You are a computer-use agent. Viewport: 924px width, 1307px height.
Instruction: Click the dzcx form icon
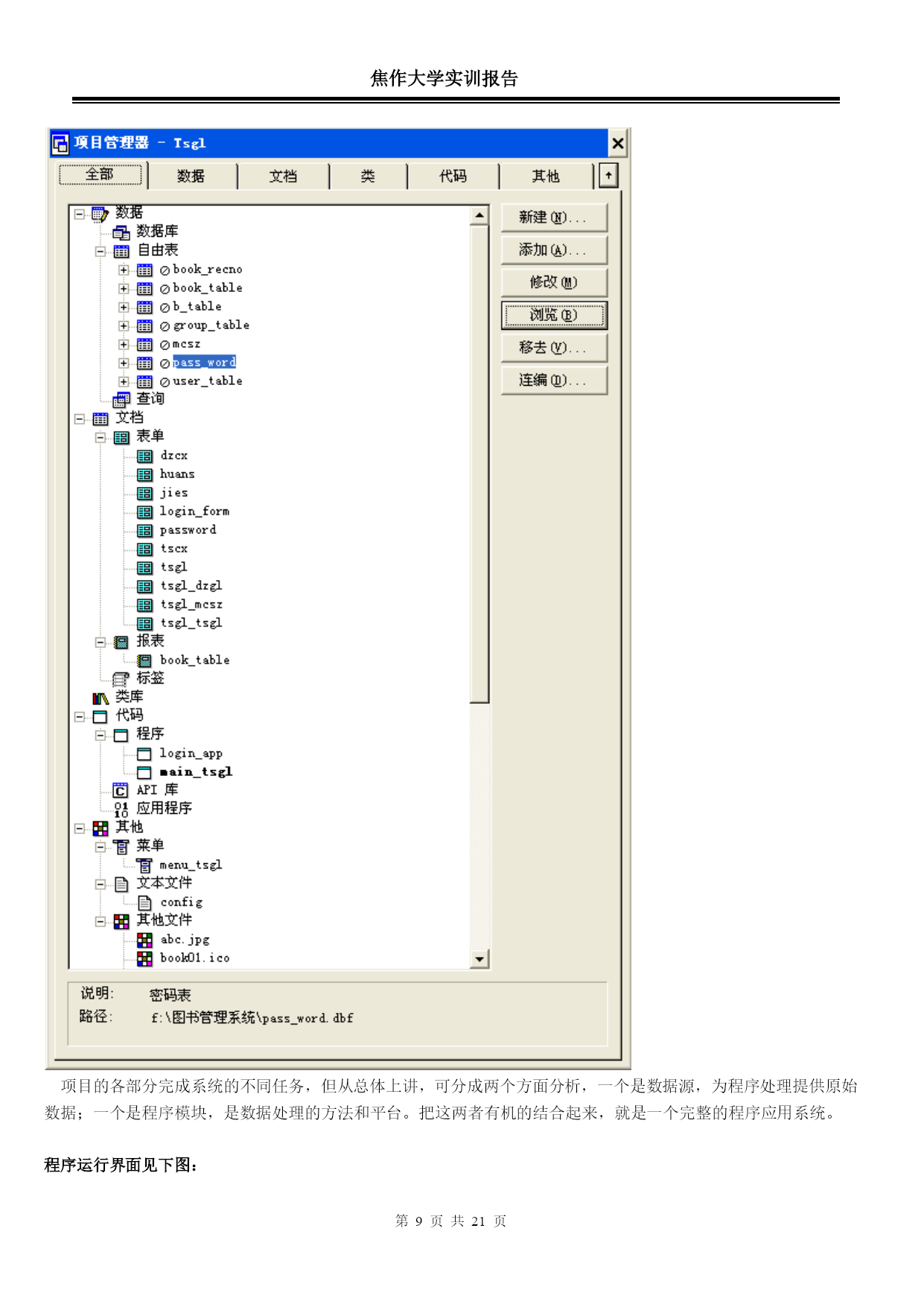(144, 457)
